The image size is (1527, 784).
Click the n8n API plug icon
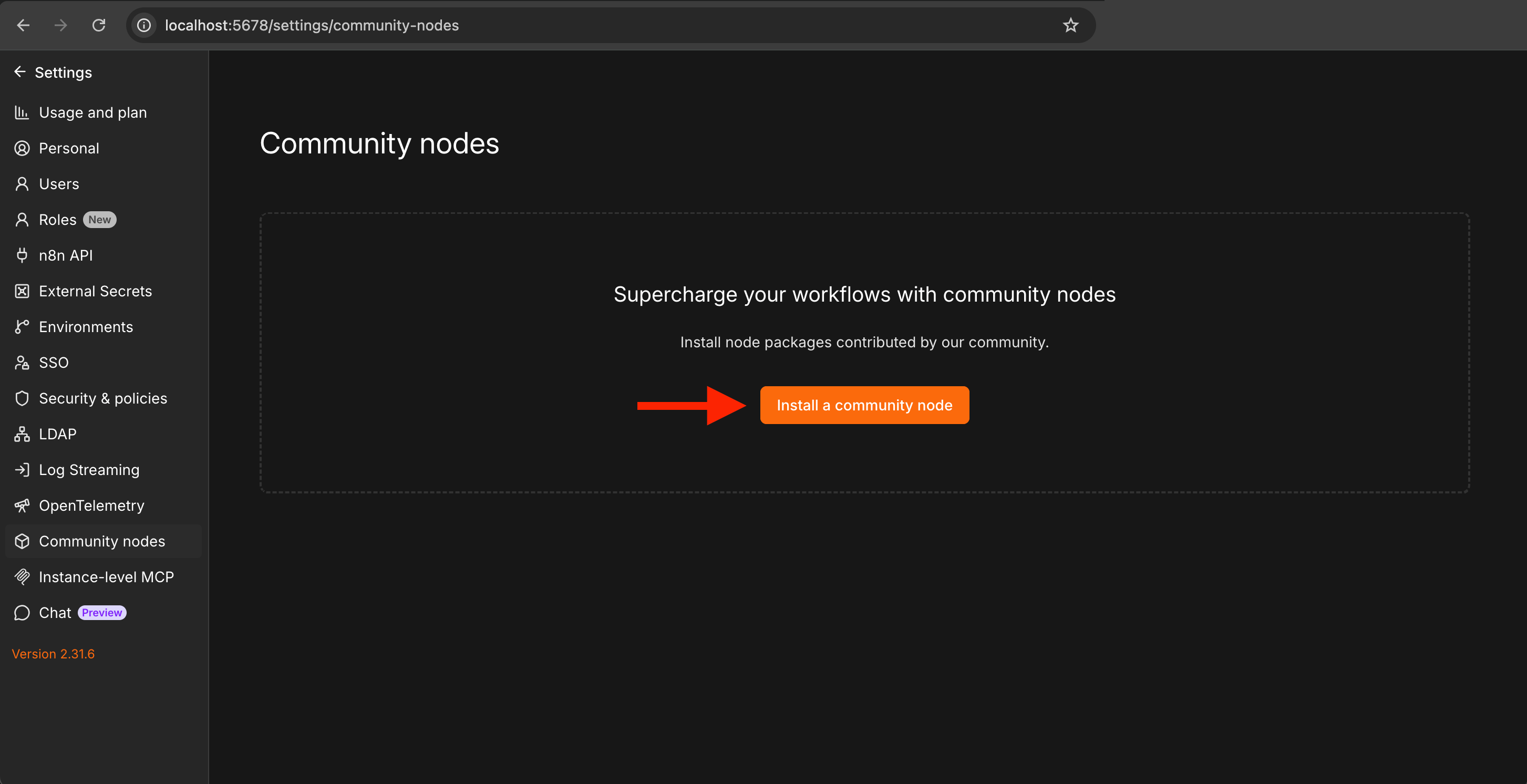(x=22, y=255)
